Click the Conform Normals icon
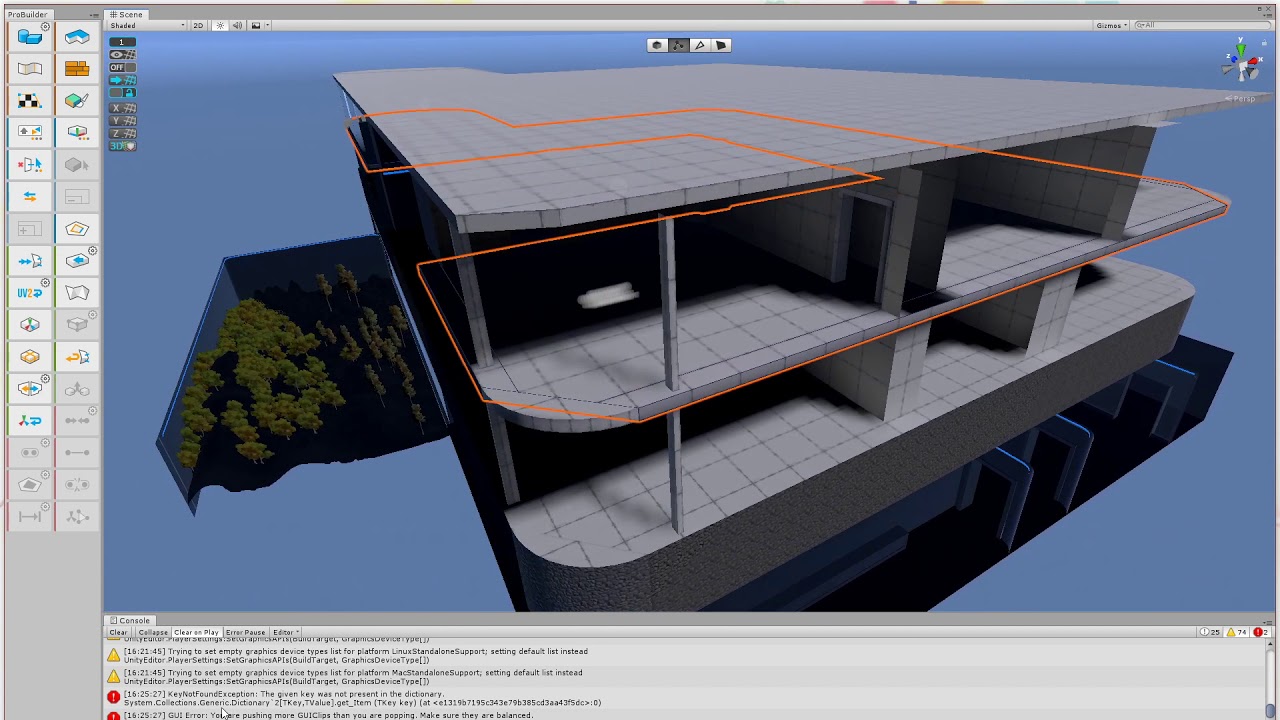The image size is (1280, 720). click(30, 261)
